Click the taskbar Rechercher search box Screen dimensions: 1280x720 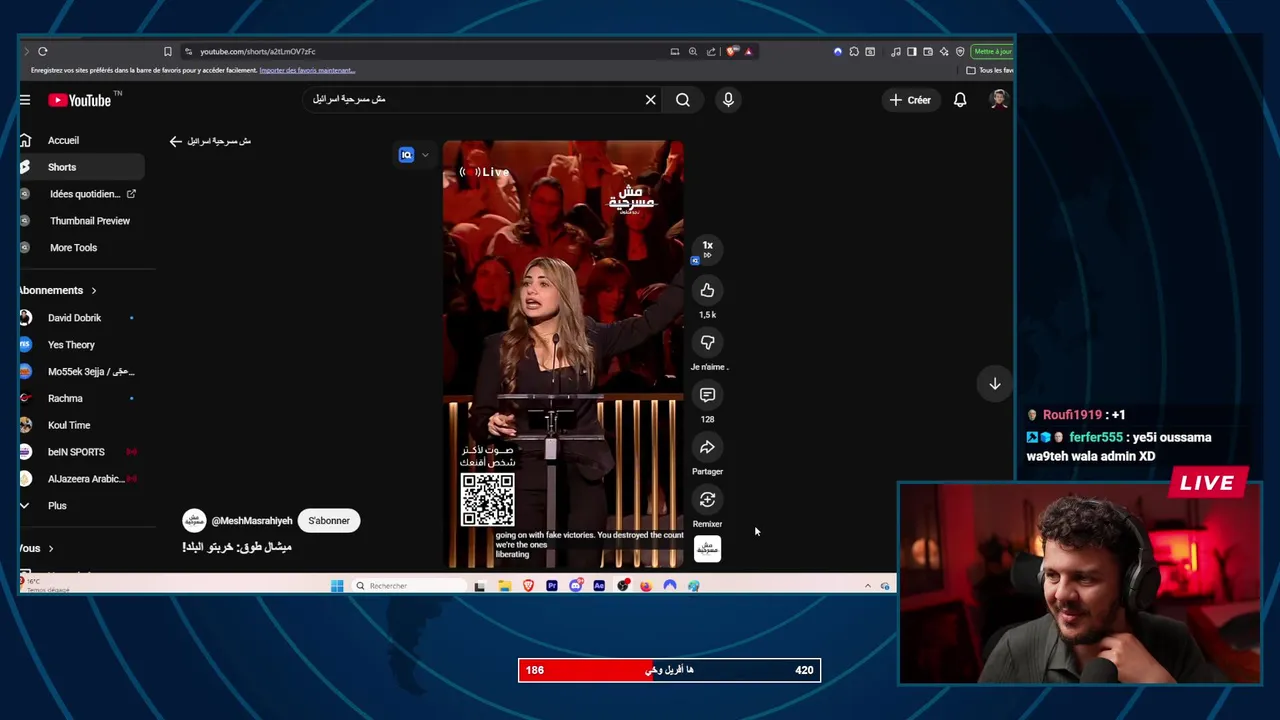[407, 586]
